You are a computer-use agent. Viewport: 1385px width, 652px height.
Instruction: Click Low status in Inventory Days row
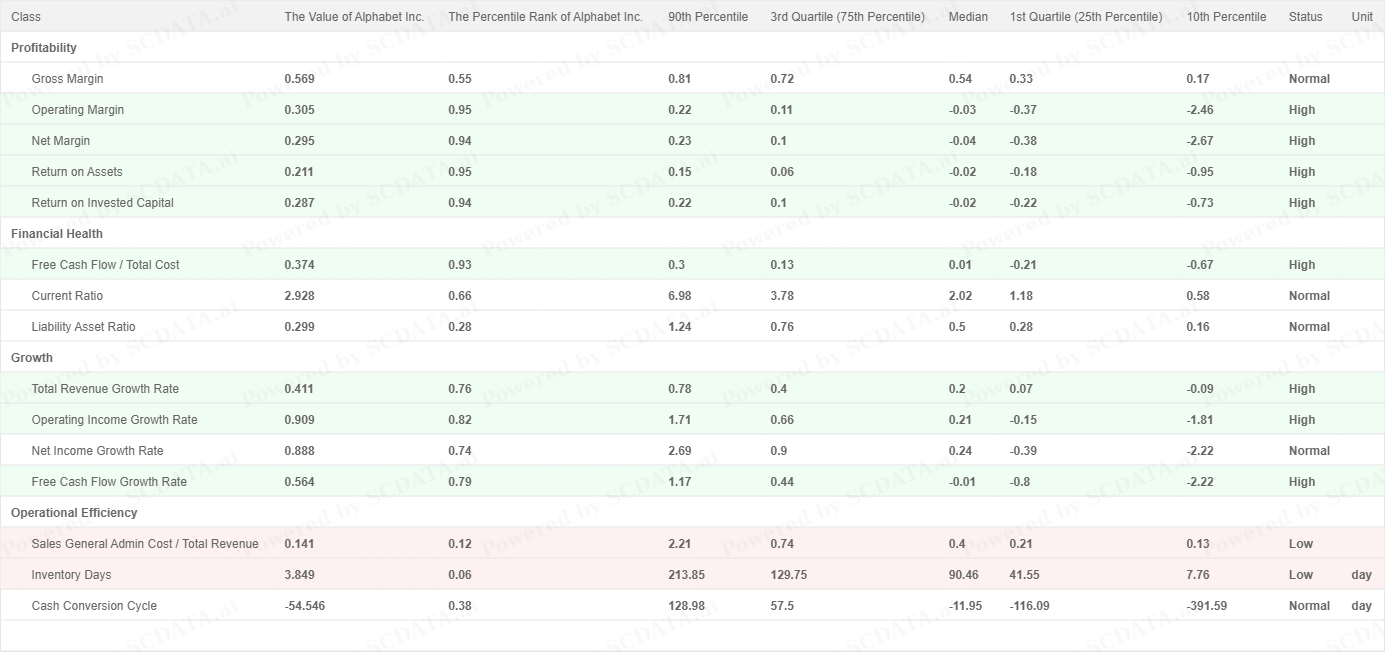click(1300, 575)
